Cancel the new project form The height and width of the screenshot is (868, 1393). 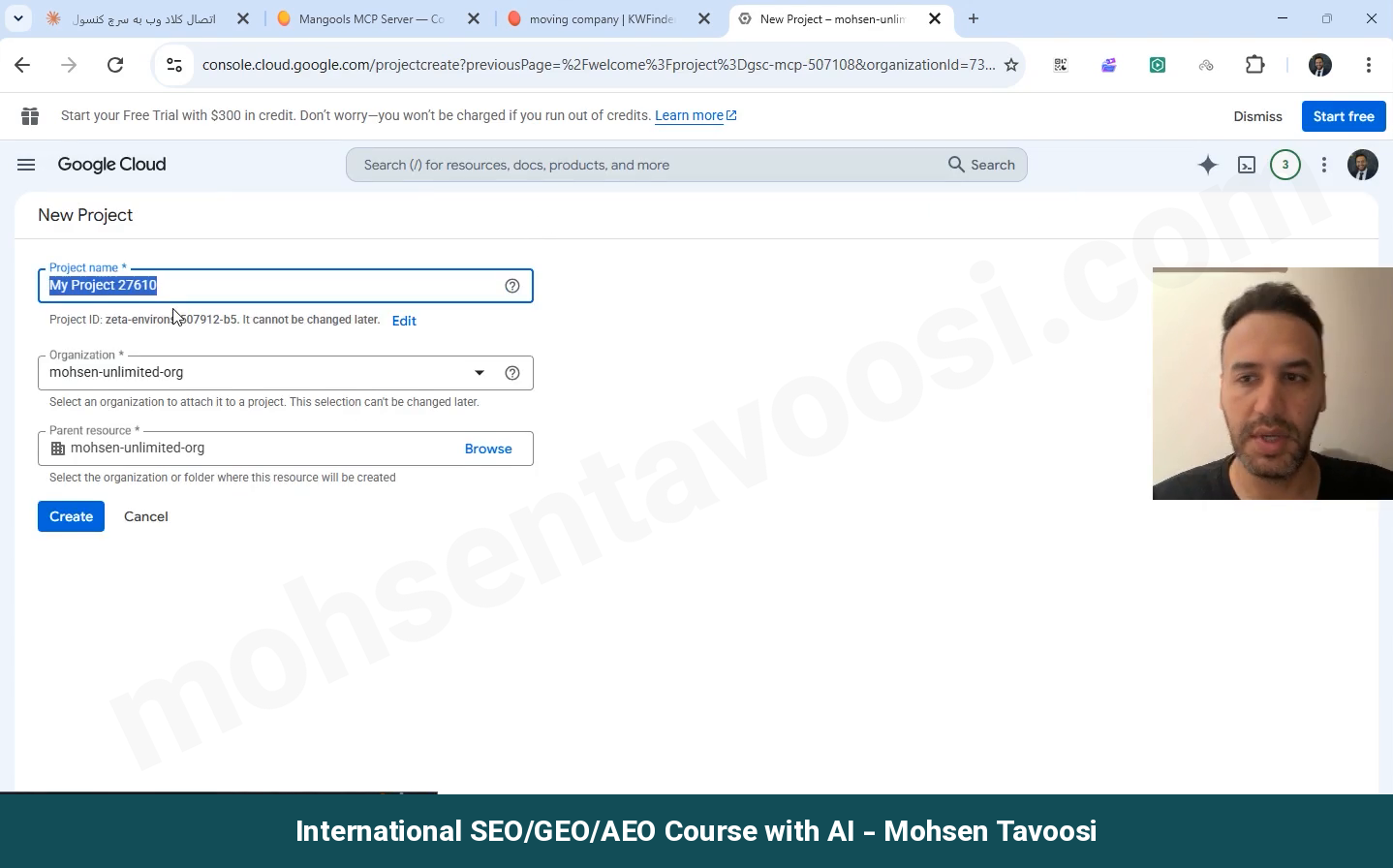pos(146,516)
